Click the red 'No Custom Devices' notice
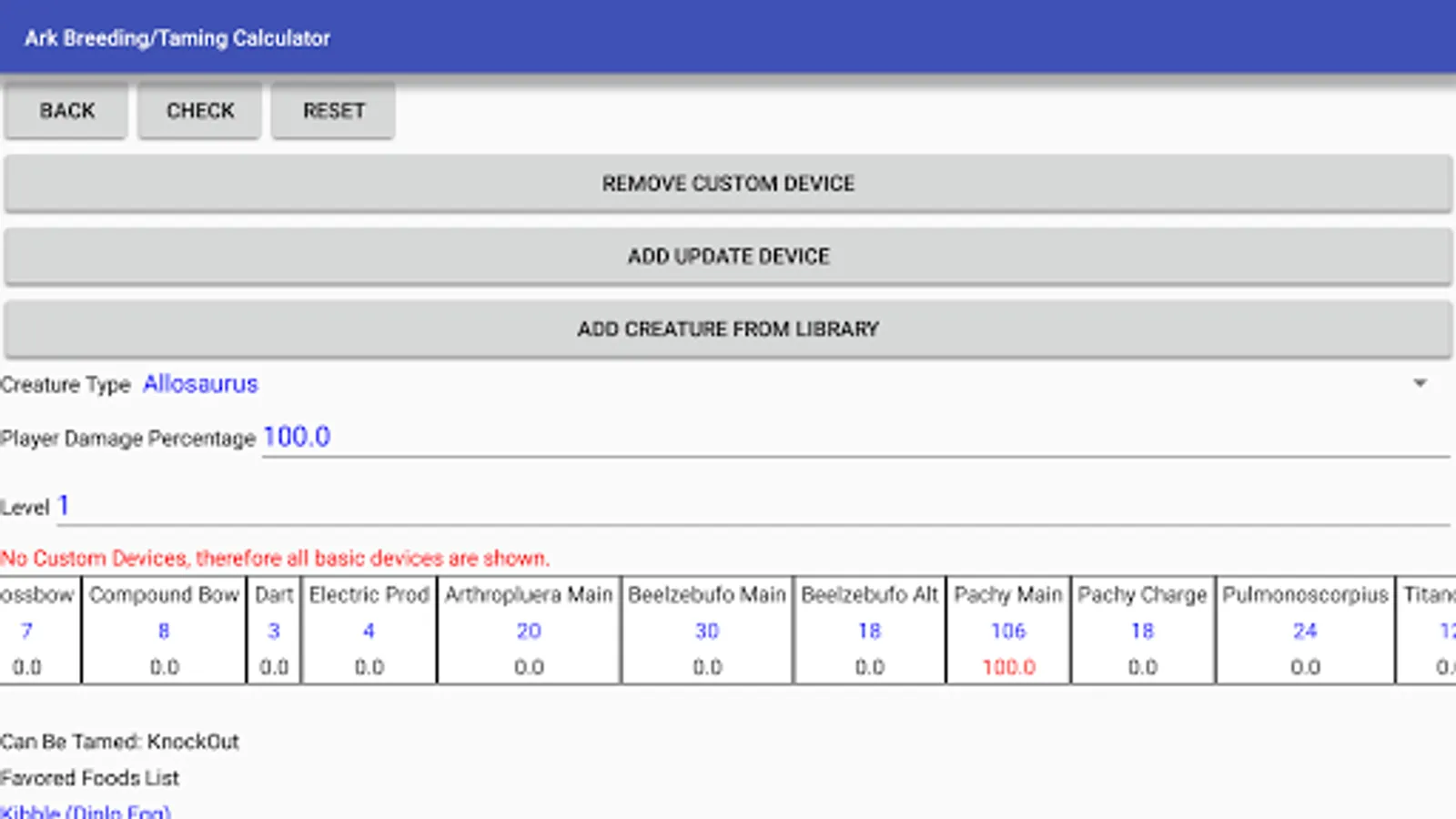 pos(275,558)
